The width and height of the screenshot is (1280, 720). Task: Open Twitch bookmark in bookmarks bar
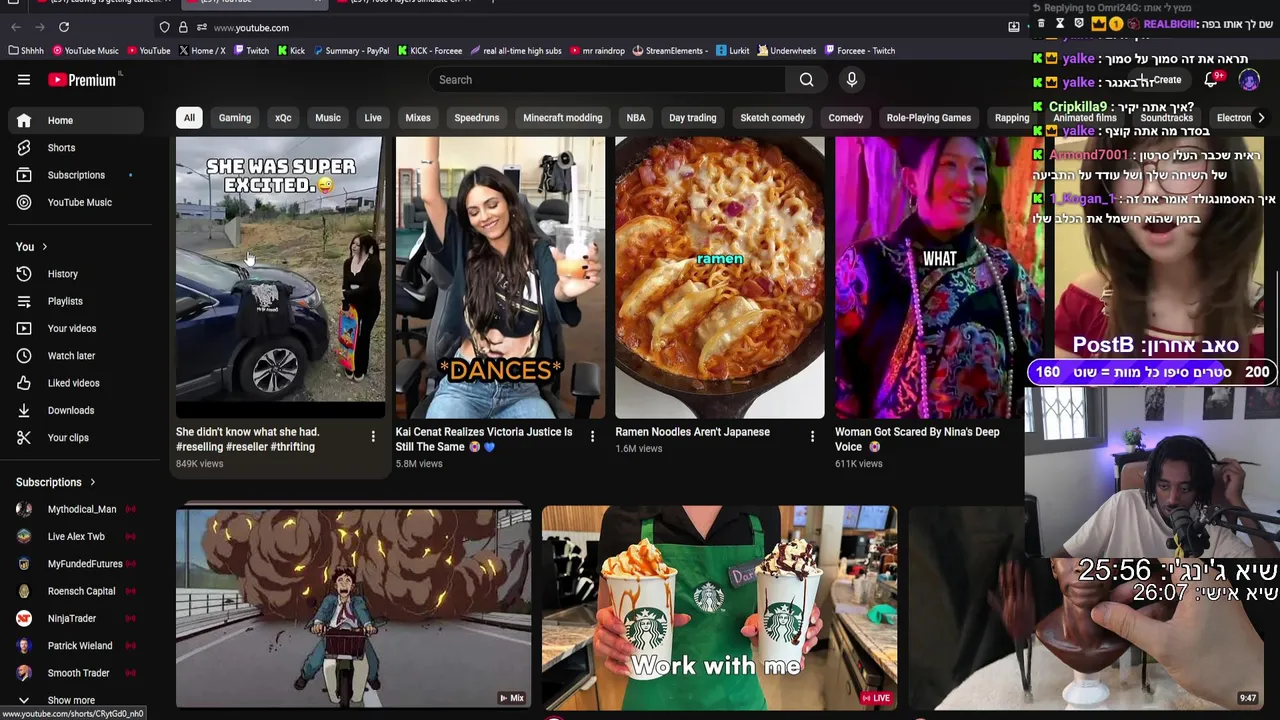[251, 51]
